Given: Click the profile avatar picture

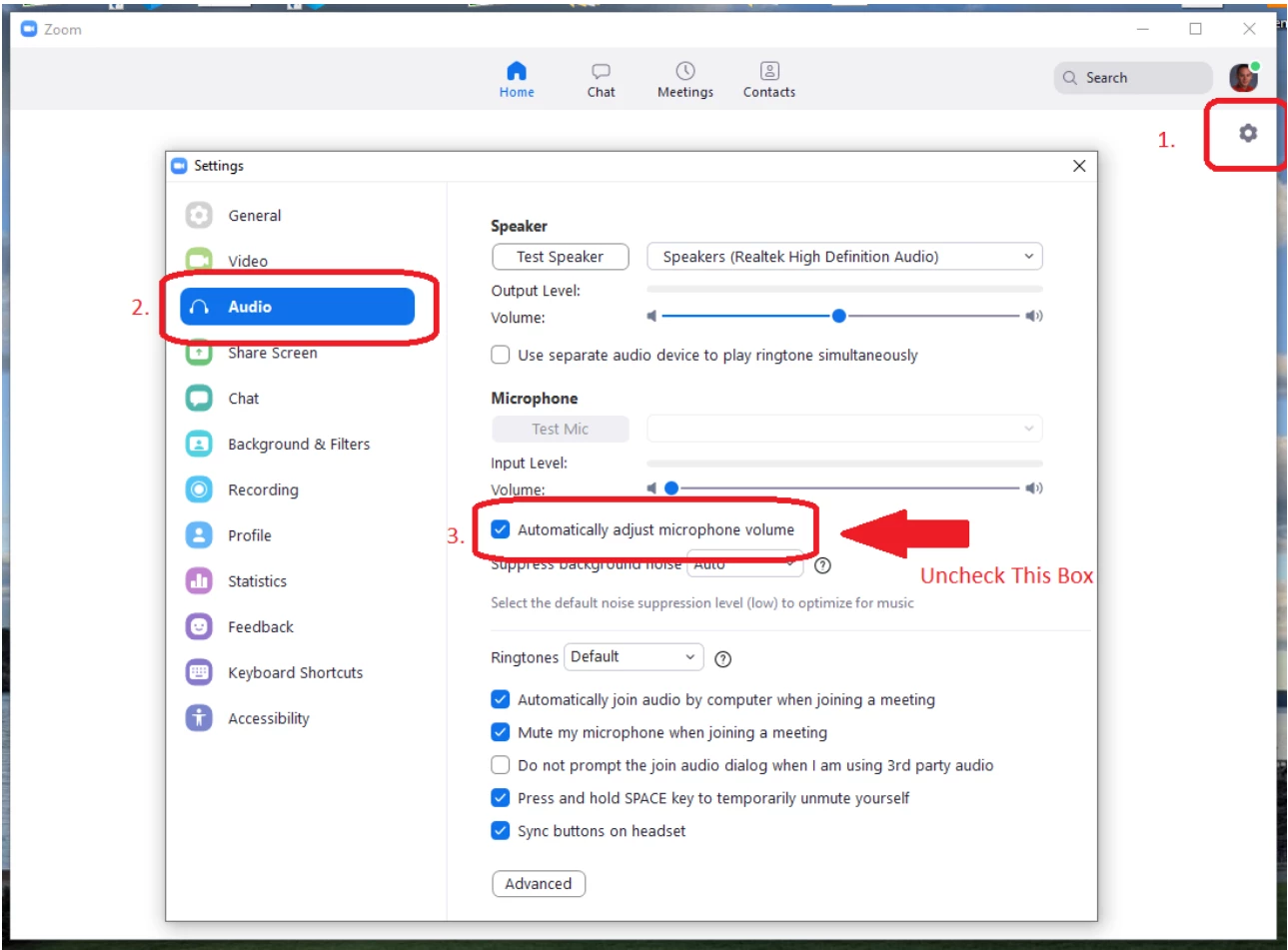Looking at the screenshot, I should 1243,78.
